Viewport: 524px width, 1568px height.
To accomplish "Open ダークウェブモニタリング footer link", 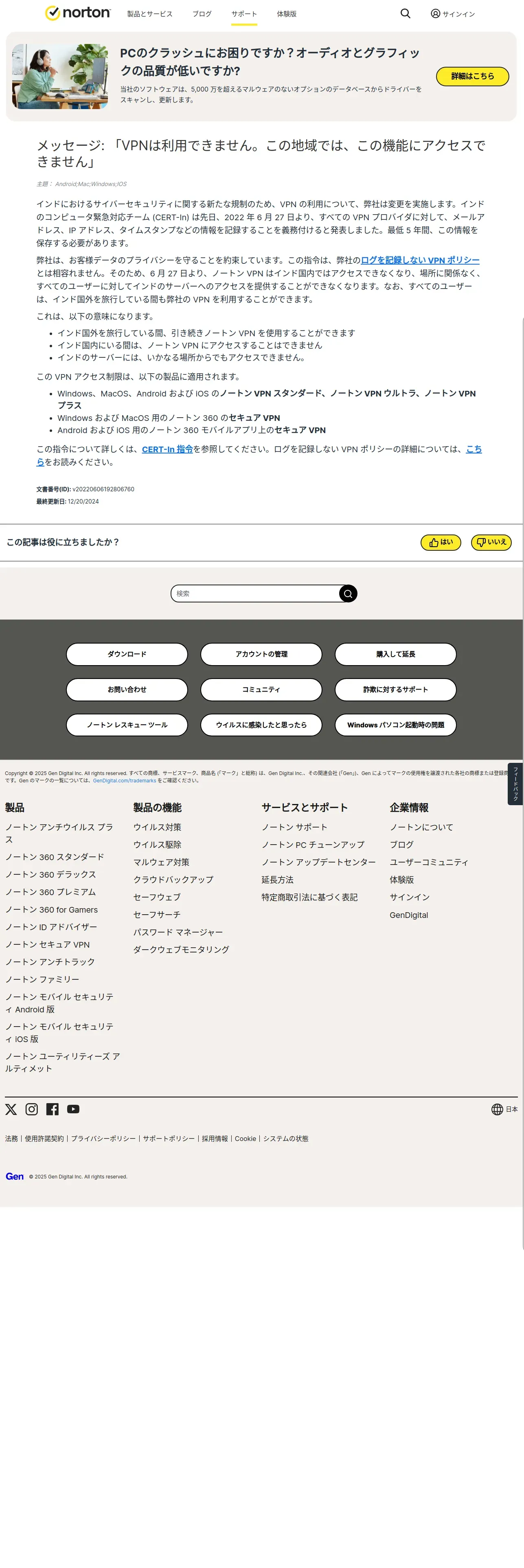I will click(x=181, y=950).
